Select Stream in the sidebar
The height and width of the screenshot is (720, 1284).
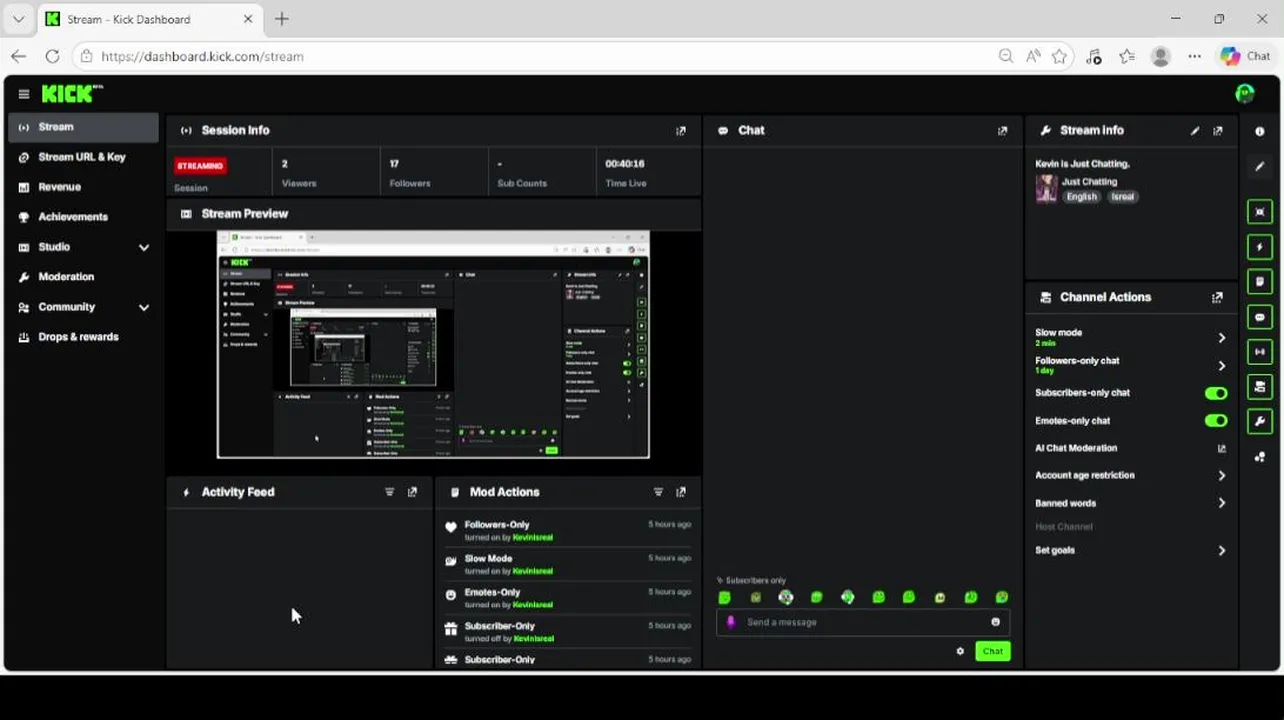pos(84,127)
